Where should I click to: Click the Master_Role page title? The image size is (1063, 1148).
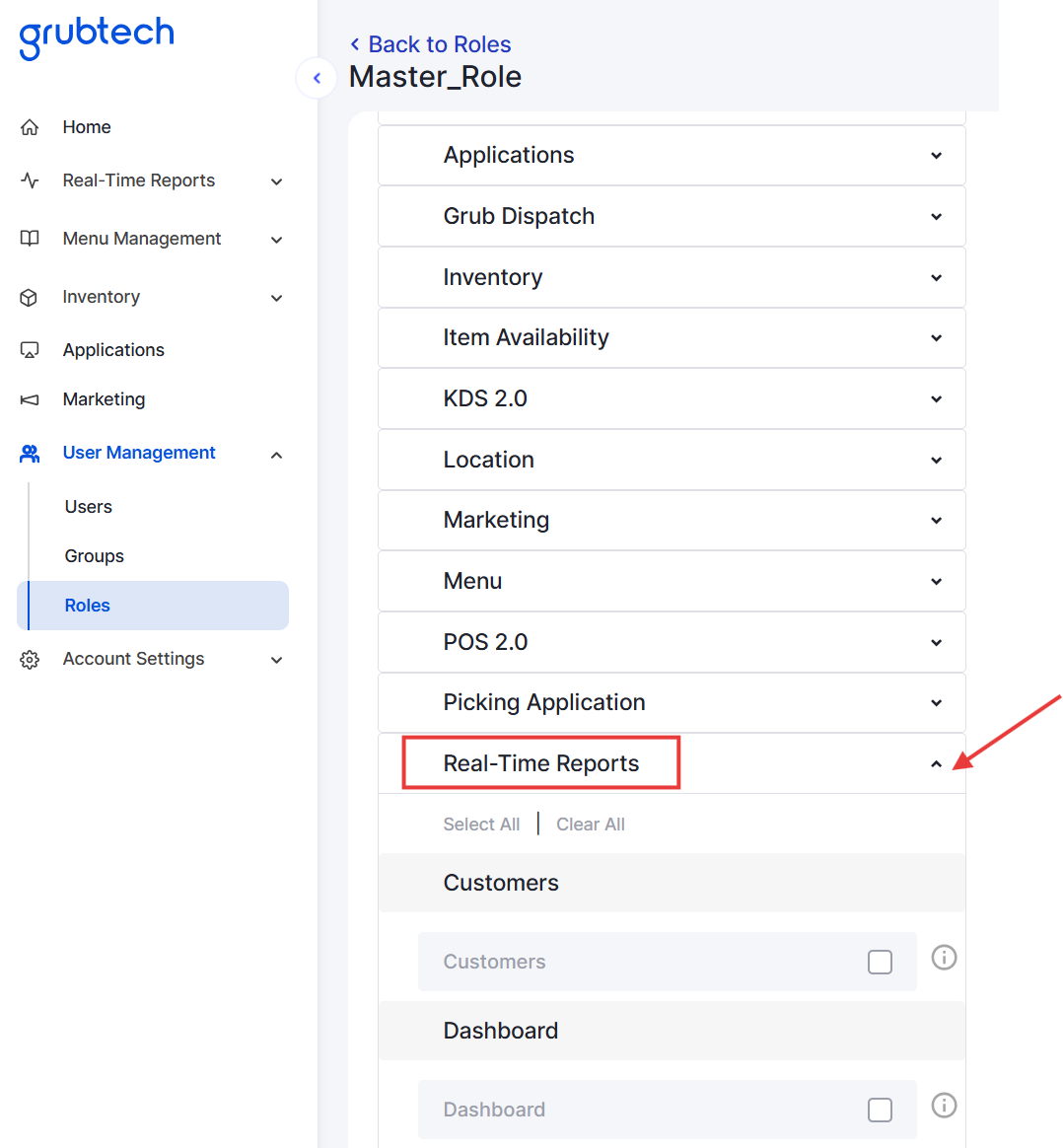[436, 77]
